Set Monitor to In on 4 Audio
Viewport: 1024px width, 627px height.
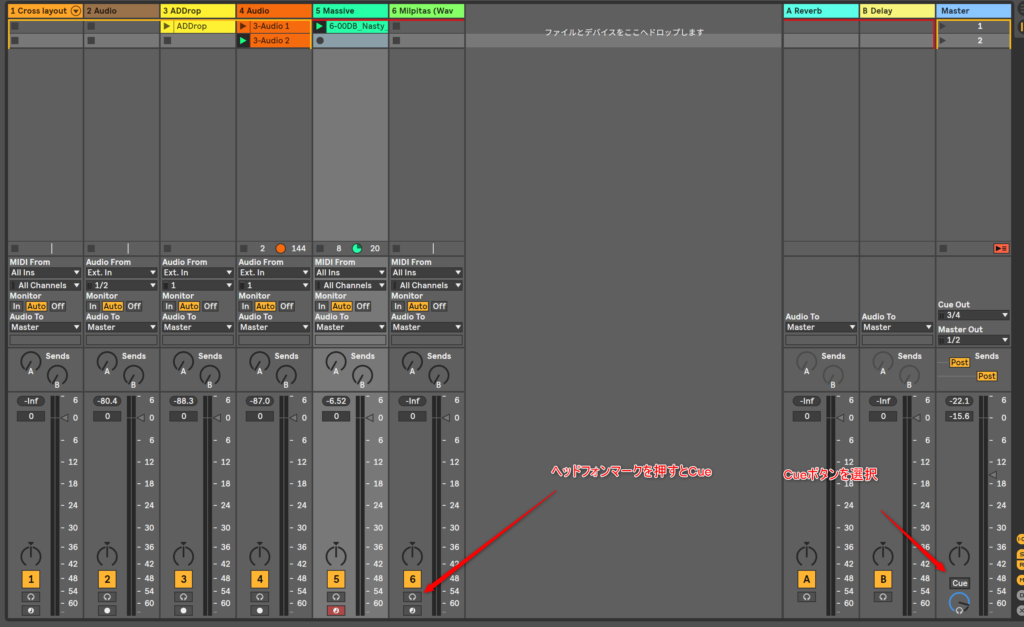point(245,306)
